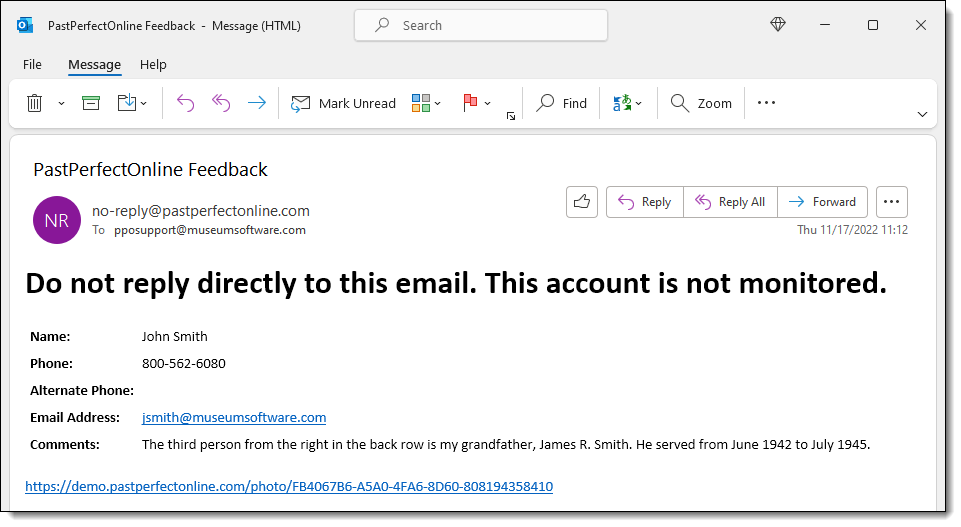
Task: Click the Reply All button in message header
Action: pyautogui.click(x=731, y=202)
